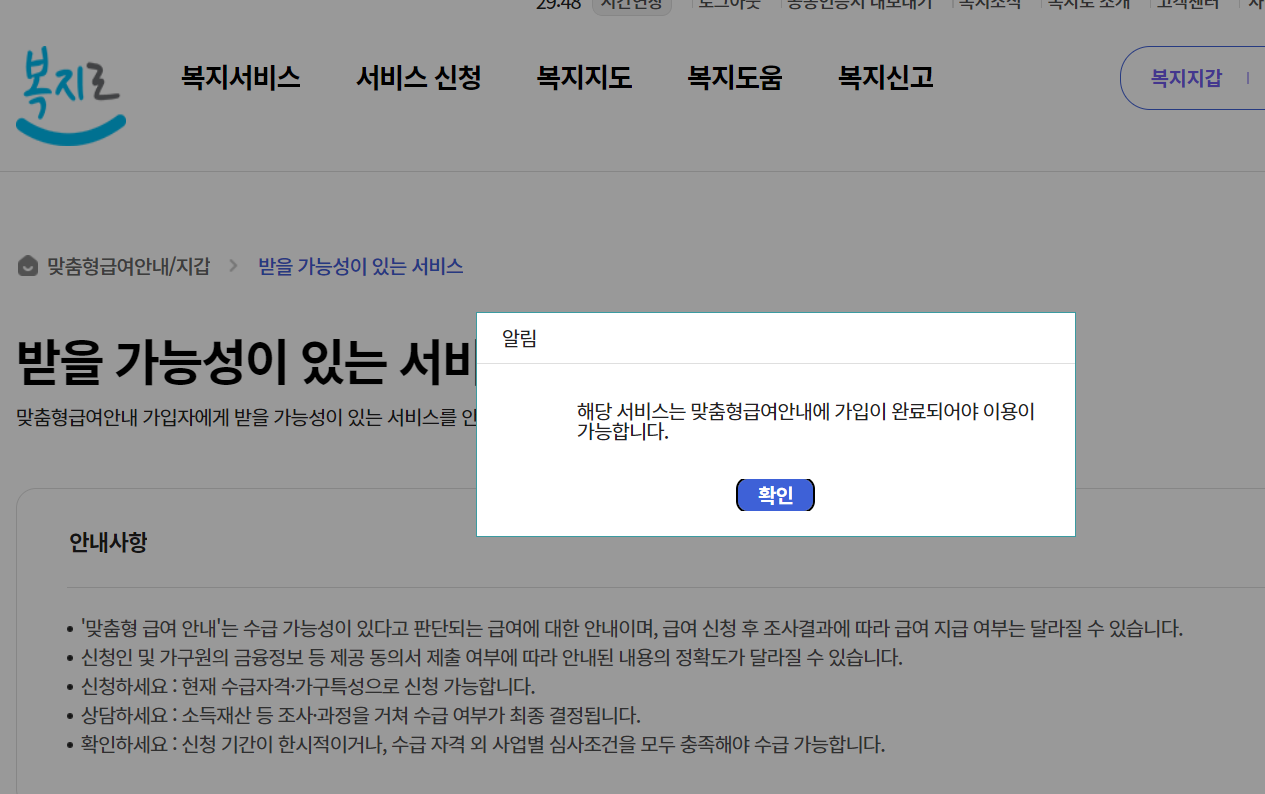
Task: Click the 알림 dialog title bar
Action: 521,338
